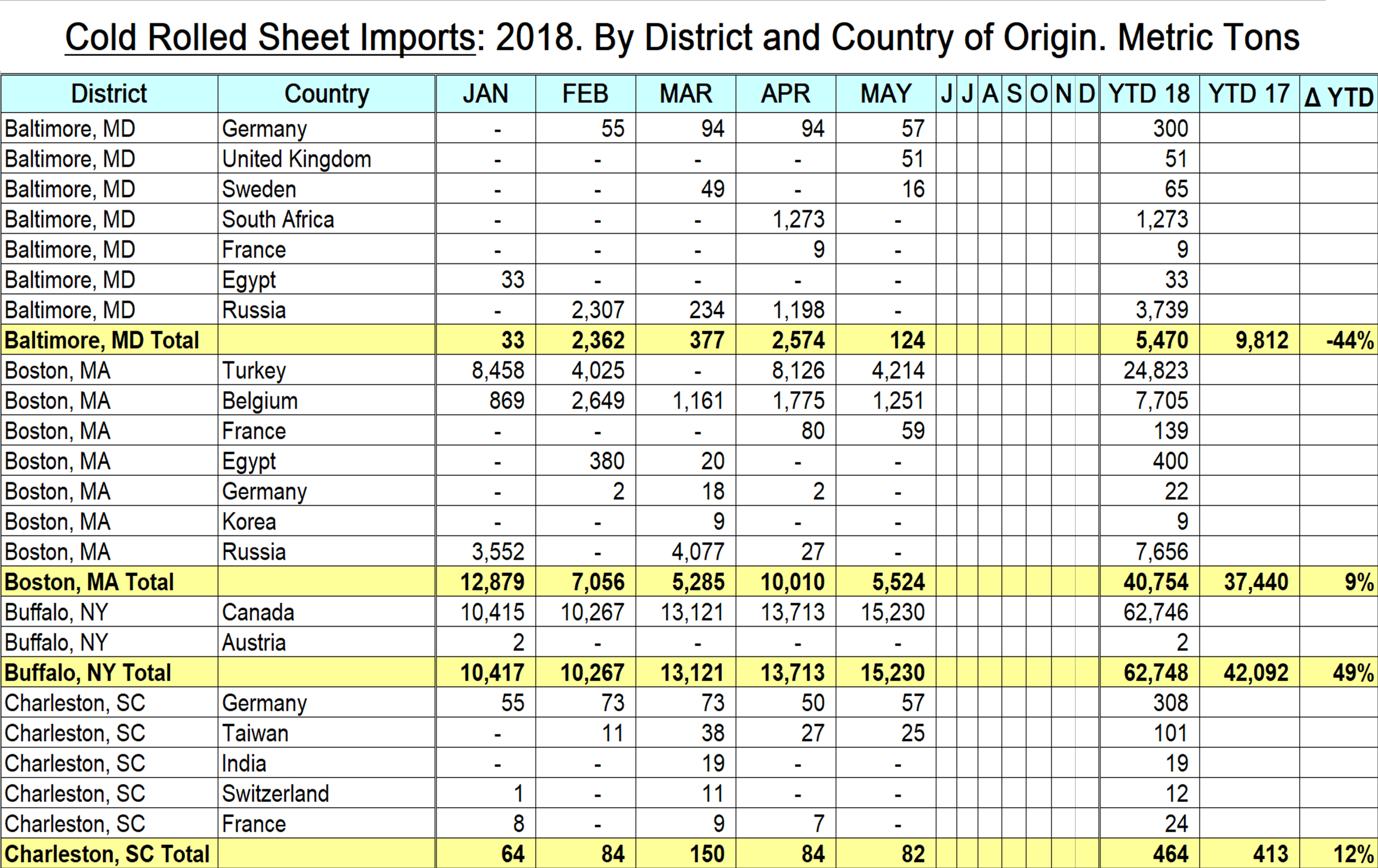Click the United Kingdom country cell
Screen dimensions: 1378x868
click(296, 160)
